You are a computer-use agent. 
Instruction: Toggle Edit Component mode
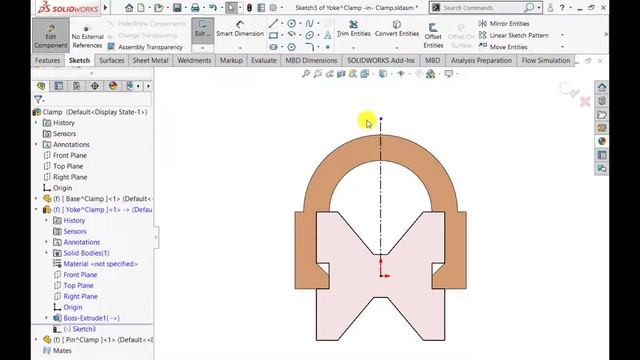(51, 36)
